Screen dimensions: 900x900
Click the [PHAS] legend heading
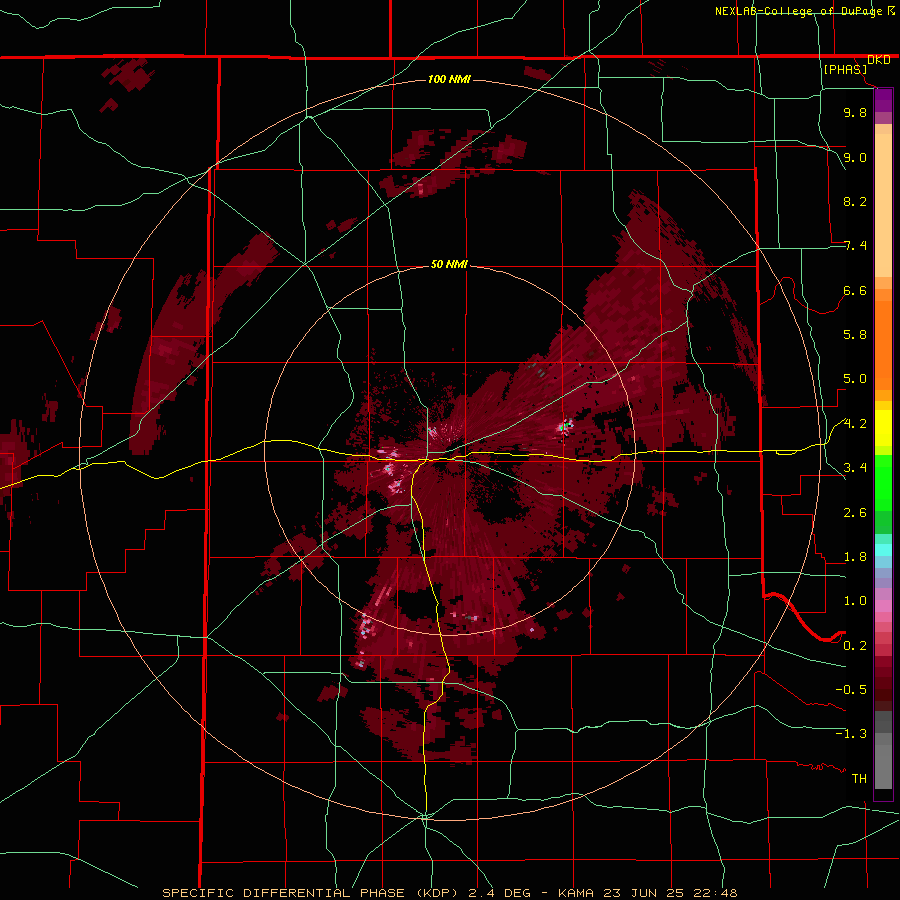tap(845, 69)
